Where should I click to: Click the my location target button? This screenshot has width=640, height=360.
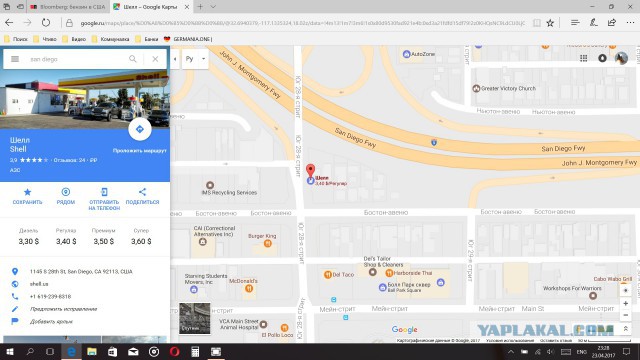pyautogui.click(x=625, y=290)
